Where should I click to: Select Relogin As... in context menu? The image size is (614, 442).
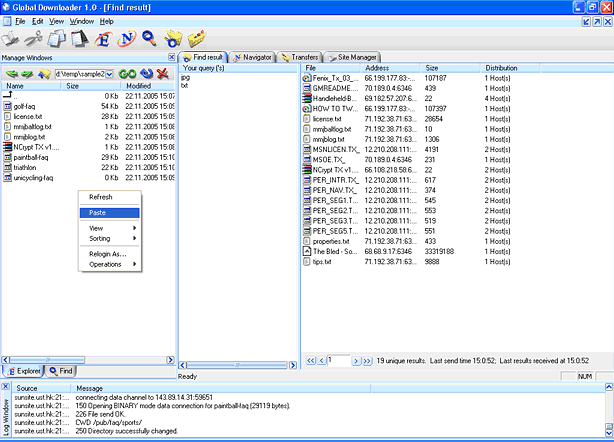[x=110, y=254]
